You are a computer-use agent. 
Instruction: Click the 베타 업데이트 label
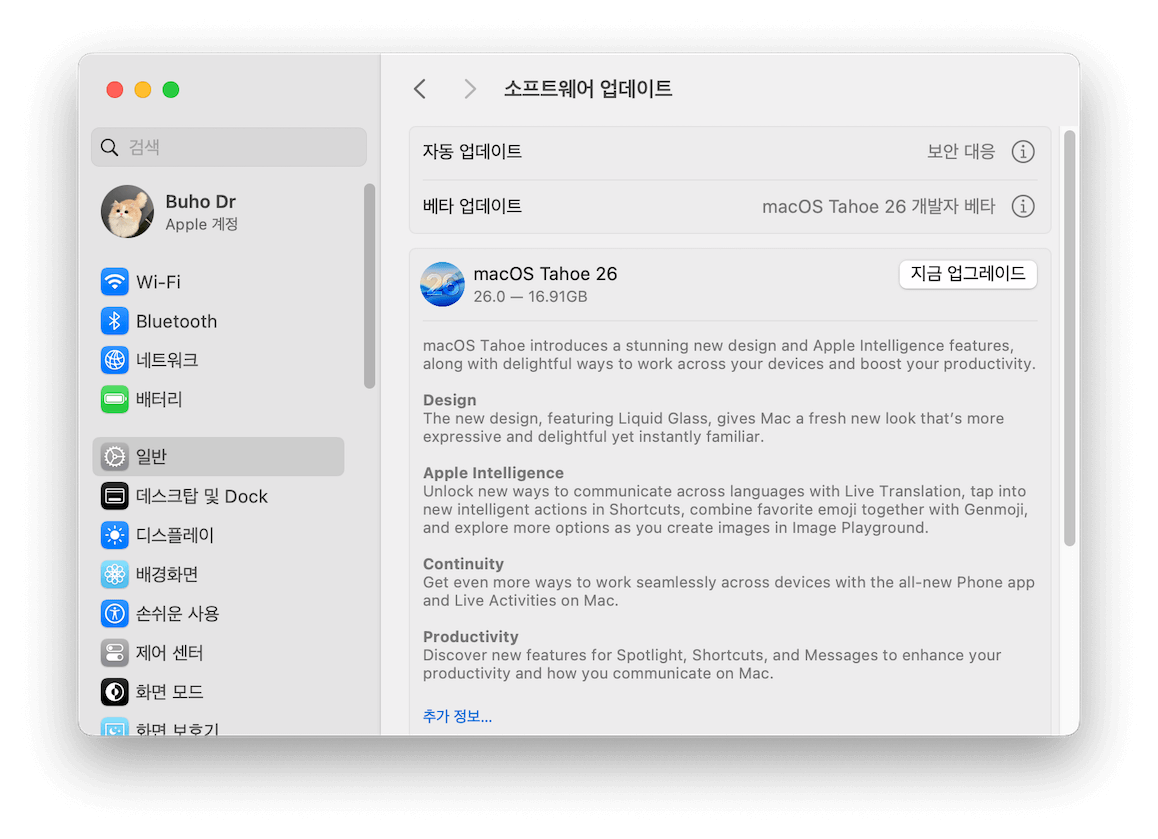472,206
